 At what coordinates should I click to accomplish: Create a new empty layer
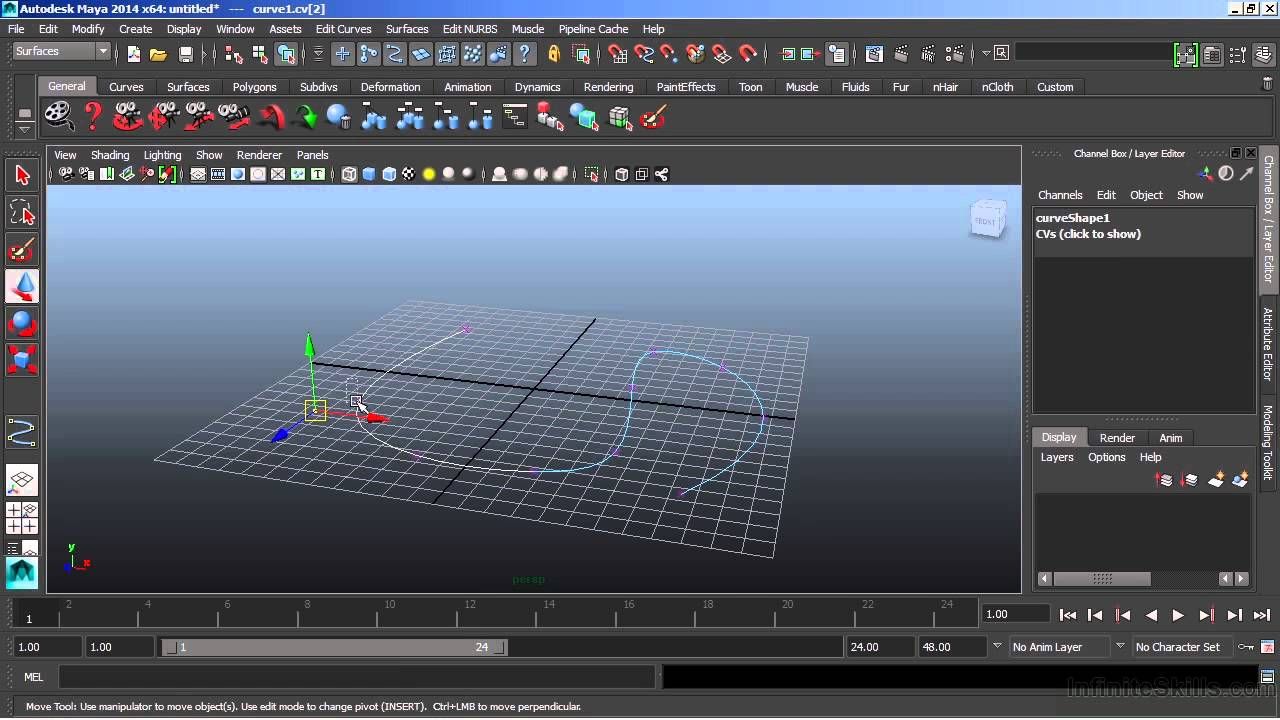pos(1216,480)
